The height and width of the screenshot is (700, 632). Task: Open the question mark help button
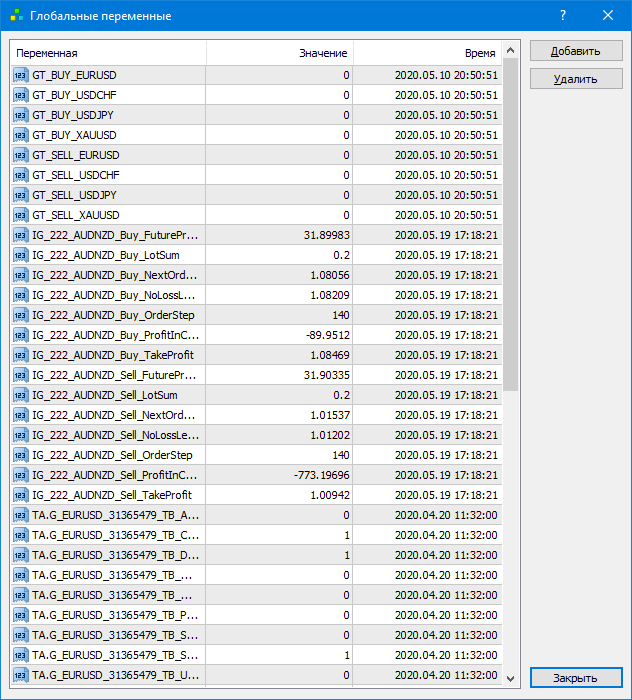coord(563,16)
